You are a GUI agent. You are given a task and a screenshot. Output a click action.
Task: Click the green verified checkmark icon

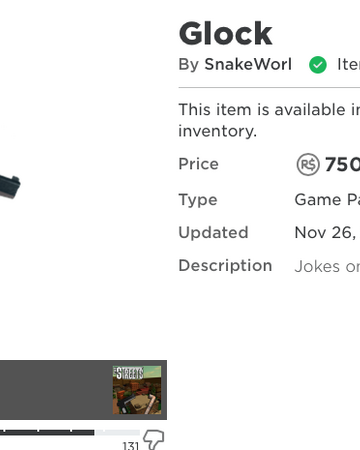tap(318, 65)
